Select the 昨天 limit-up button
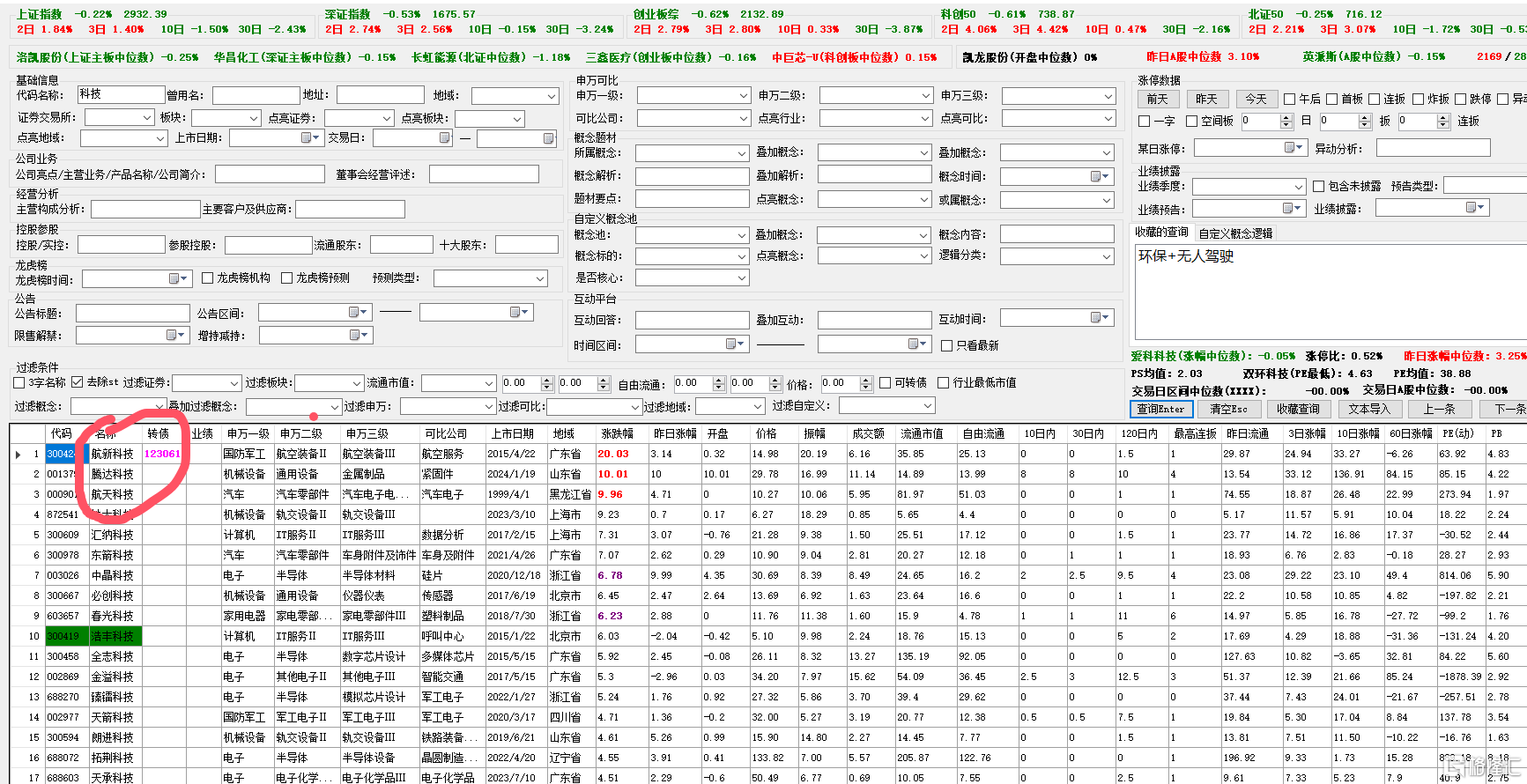 [1206, 99]
